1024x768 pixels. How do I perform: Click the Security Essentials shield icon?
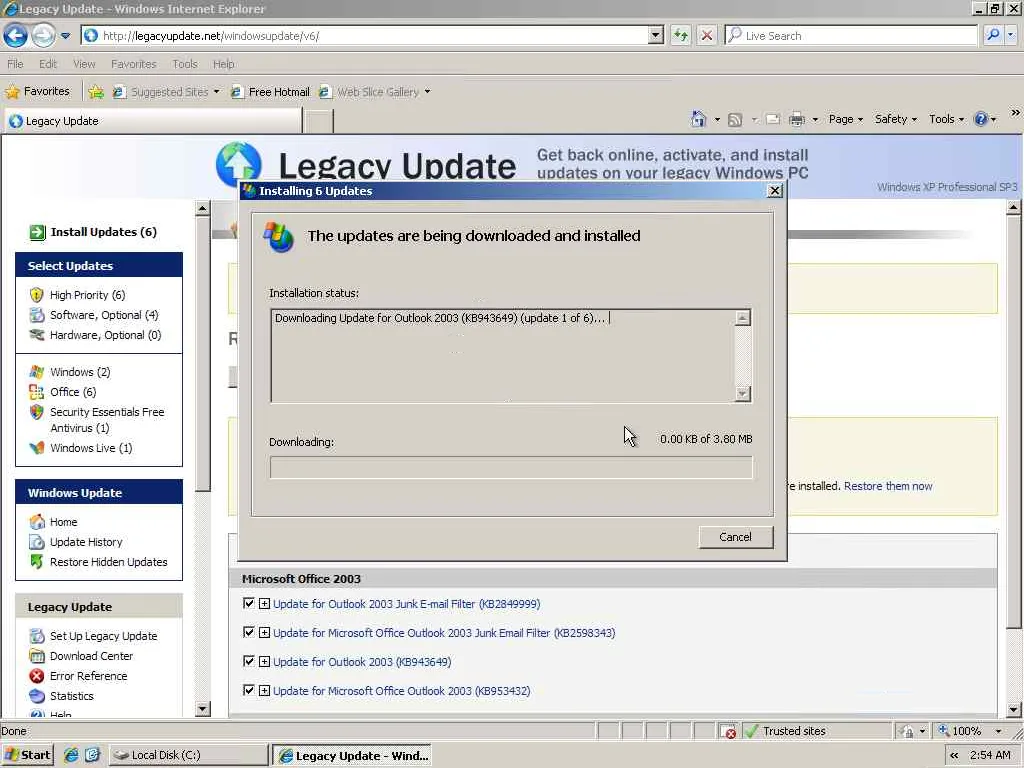click(37, 412)
